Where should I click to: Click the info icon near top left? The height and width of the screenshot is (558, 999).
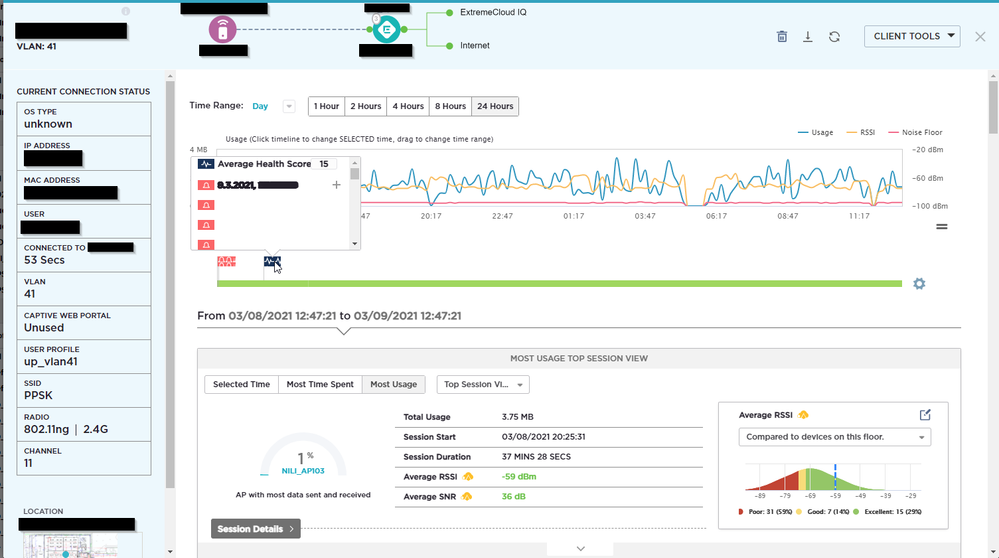[126, 11]
